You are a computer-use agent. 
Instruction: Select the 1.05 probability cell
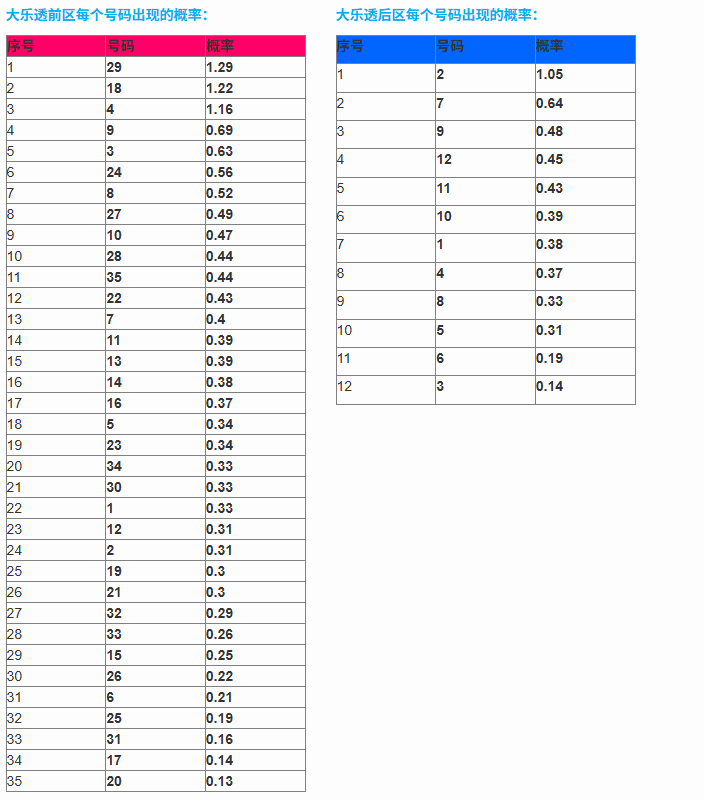[x=550, y=74]
